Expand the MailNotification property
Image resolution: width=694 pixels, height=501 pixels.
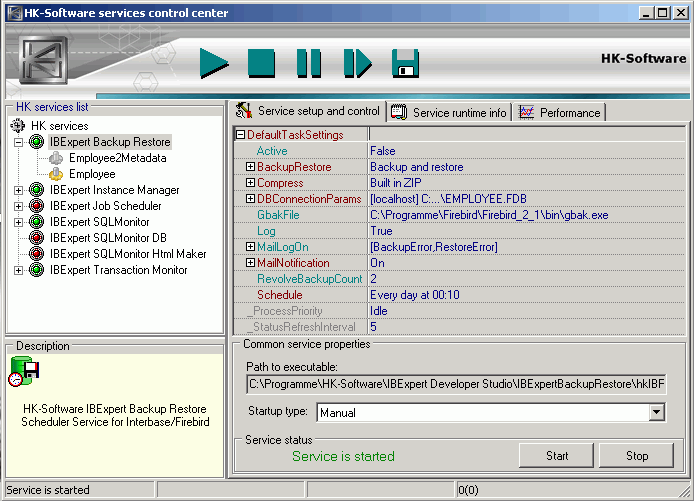(x=251, y=262)
